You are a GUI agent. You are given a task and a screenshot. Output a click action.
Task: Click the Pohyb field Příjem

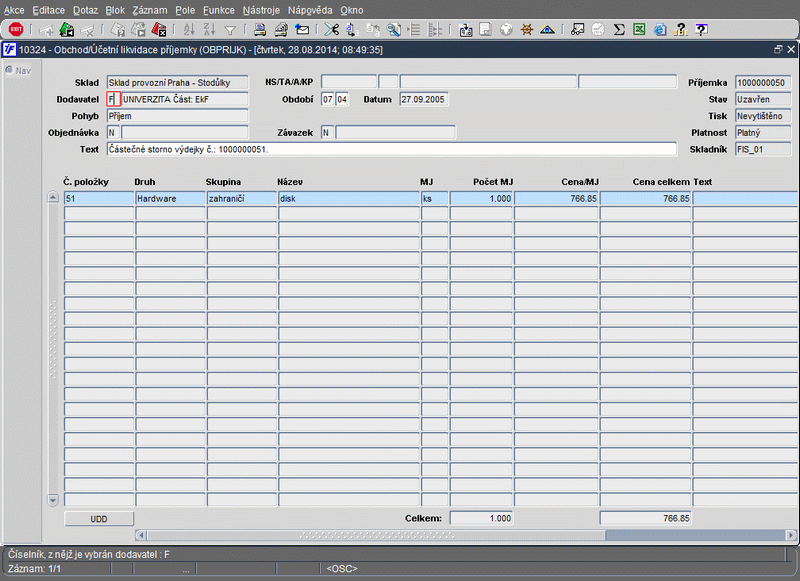tap(177, 116)
